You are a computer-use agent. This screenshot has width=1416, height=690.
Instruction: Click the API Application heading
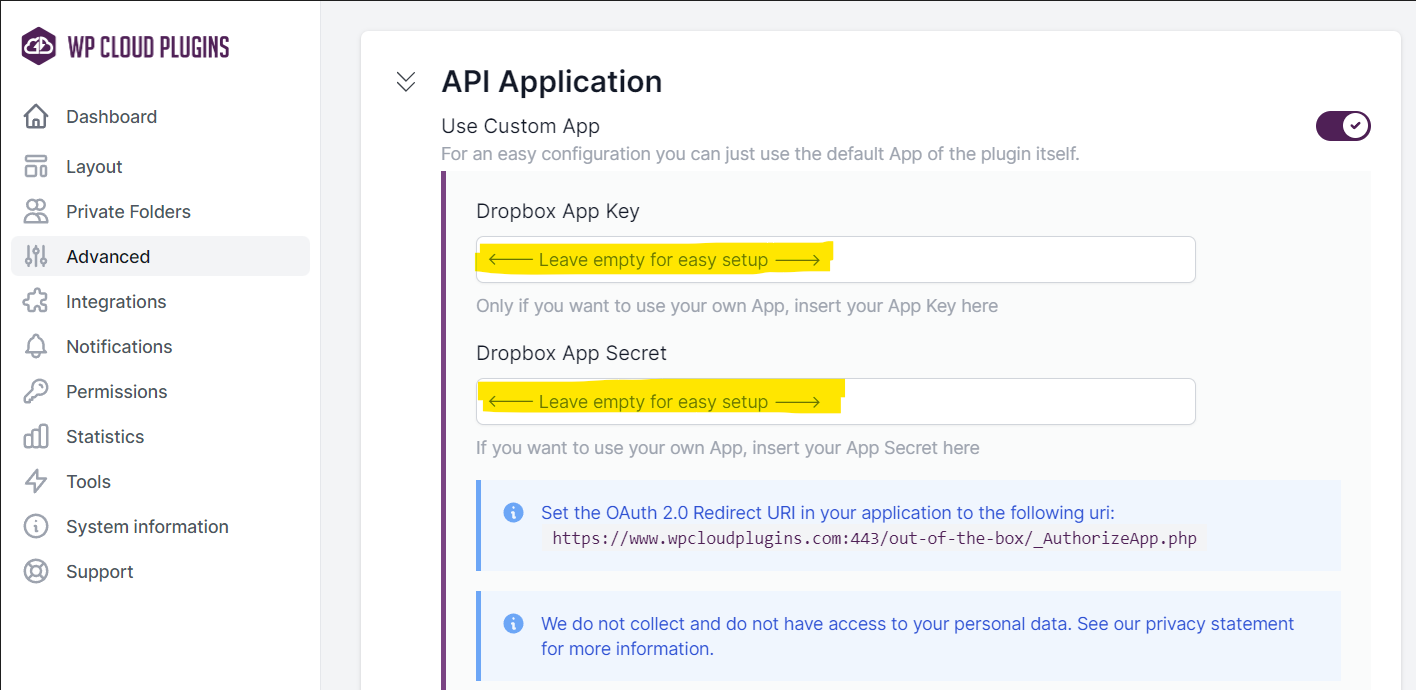[x=552, y=81]
